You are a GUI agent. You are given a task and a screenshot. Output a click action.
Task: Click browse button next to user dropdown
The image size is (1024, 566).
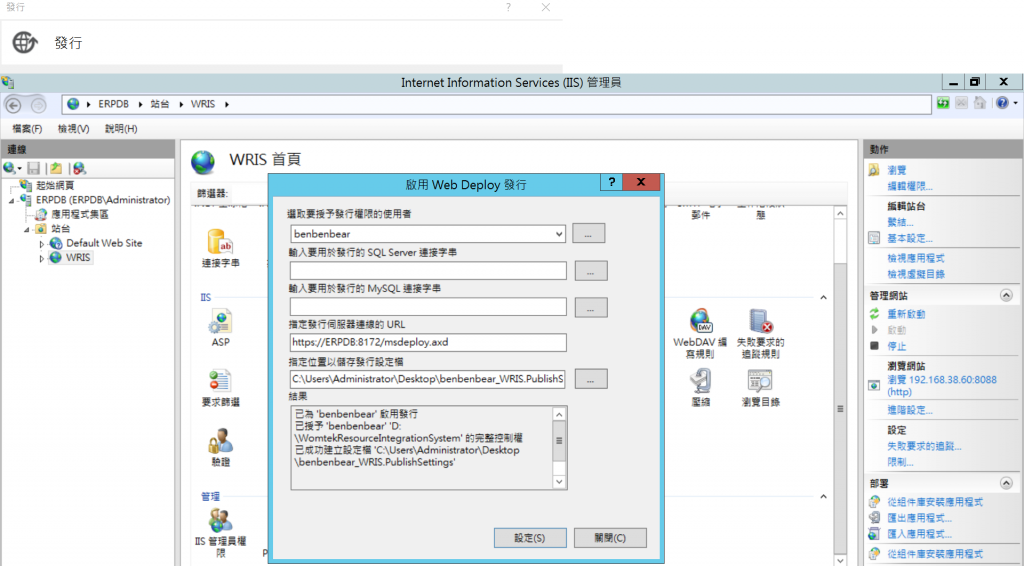coord(588,234)
